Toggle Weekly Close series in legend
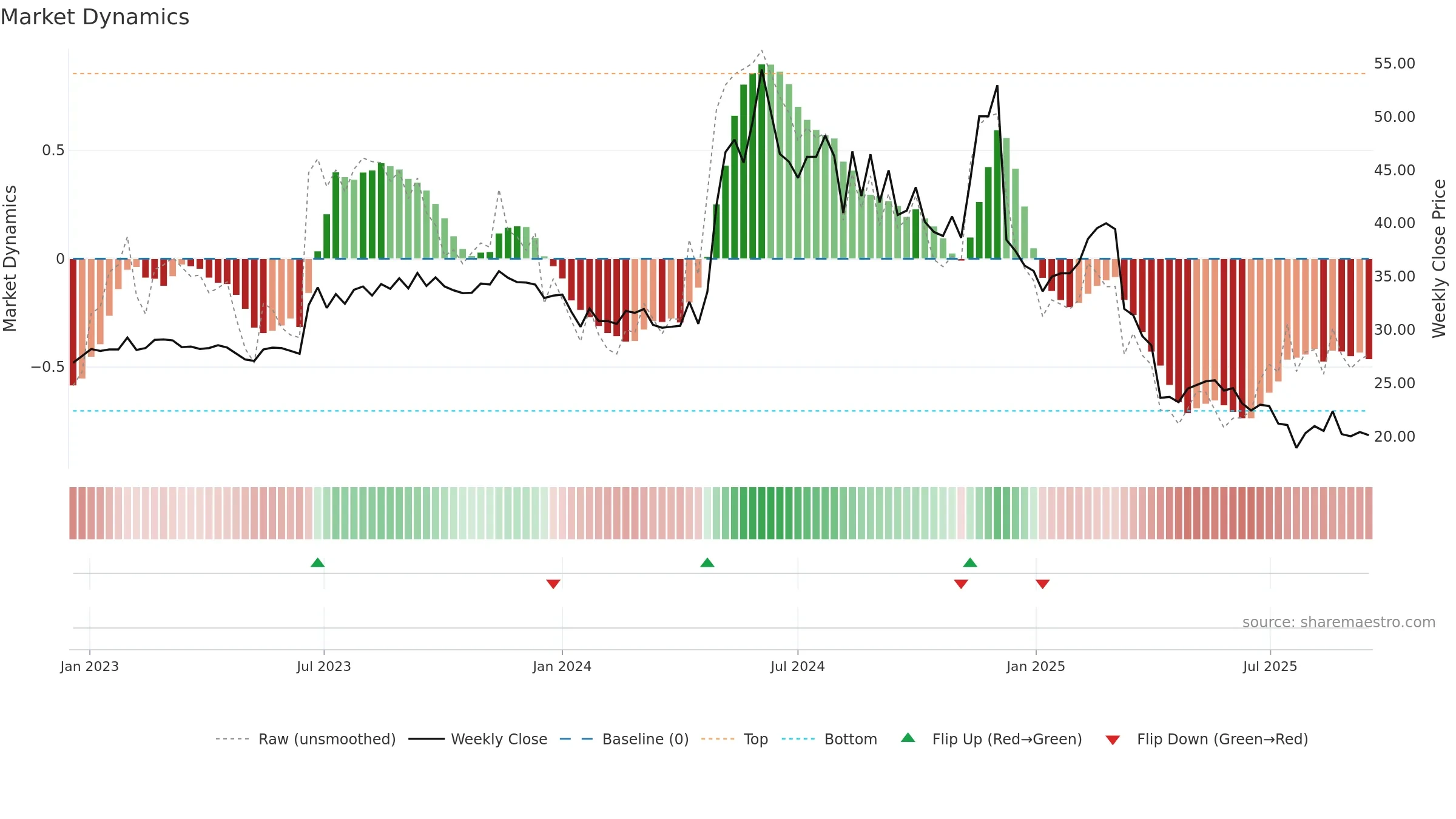This screenshot has height=819, width=1456. coord(478,739)
